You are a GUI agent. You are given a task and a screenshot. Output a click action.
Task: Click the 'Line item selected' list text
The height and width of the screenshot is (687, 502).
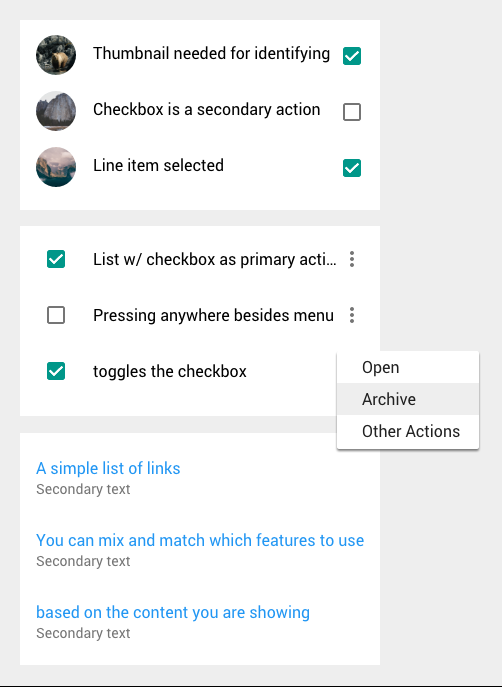tap(159, 165)
